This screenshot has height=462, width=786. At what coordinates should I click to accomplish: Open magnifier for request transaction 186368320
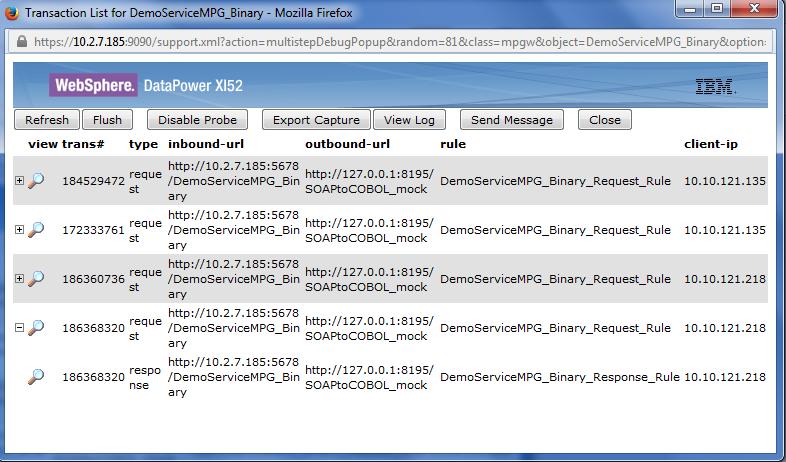(x=36, y=328)
